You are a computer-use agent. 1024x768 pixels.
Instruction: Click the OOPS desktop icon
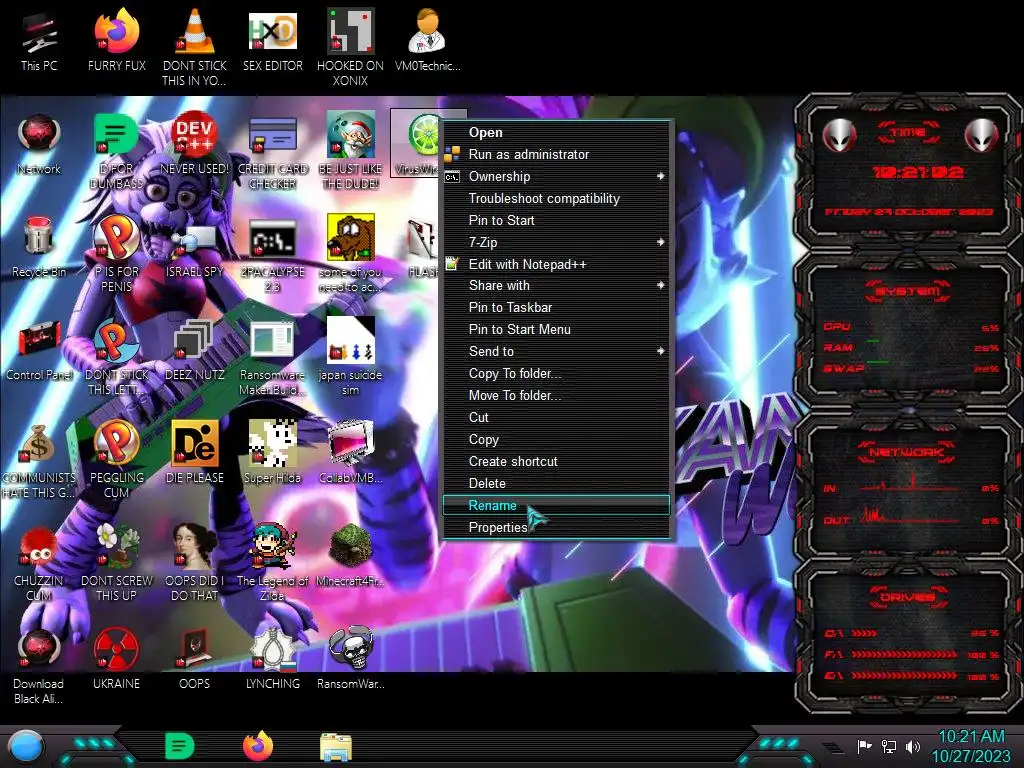(194, 658)
